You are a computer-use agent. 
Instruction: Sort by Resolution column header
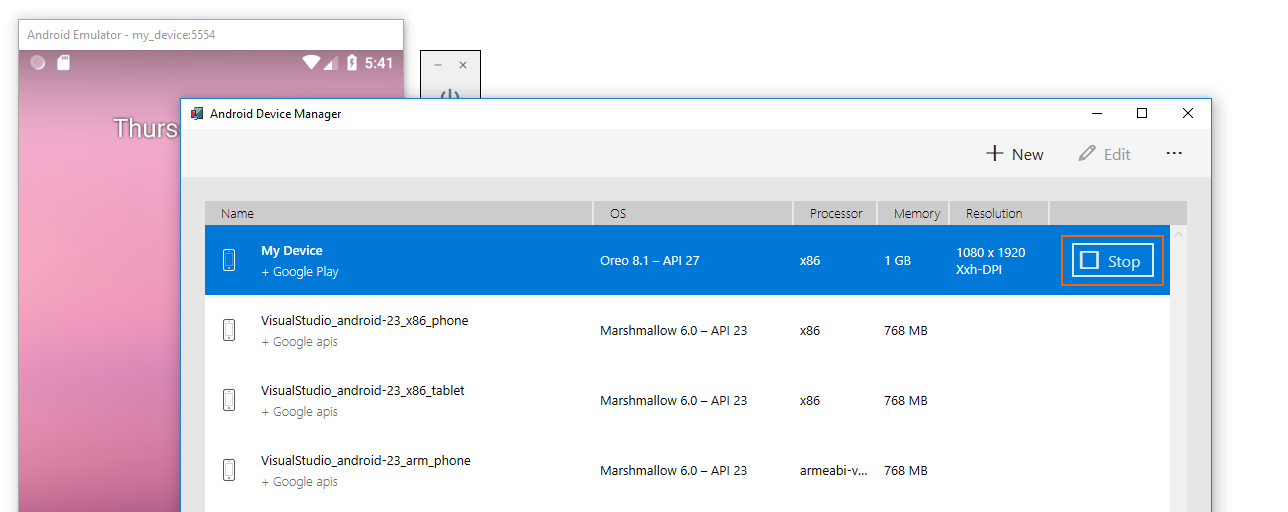(1000, 213)
